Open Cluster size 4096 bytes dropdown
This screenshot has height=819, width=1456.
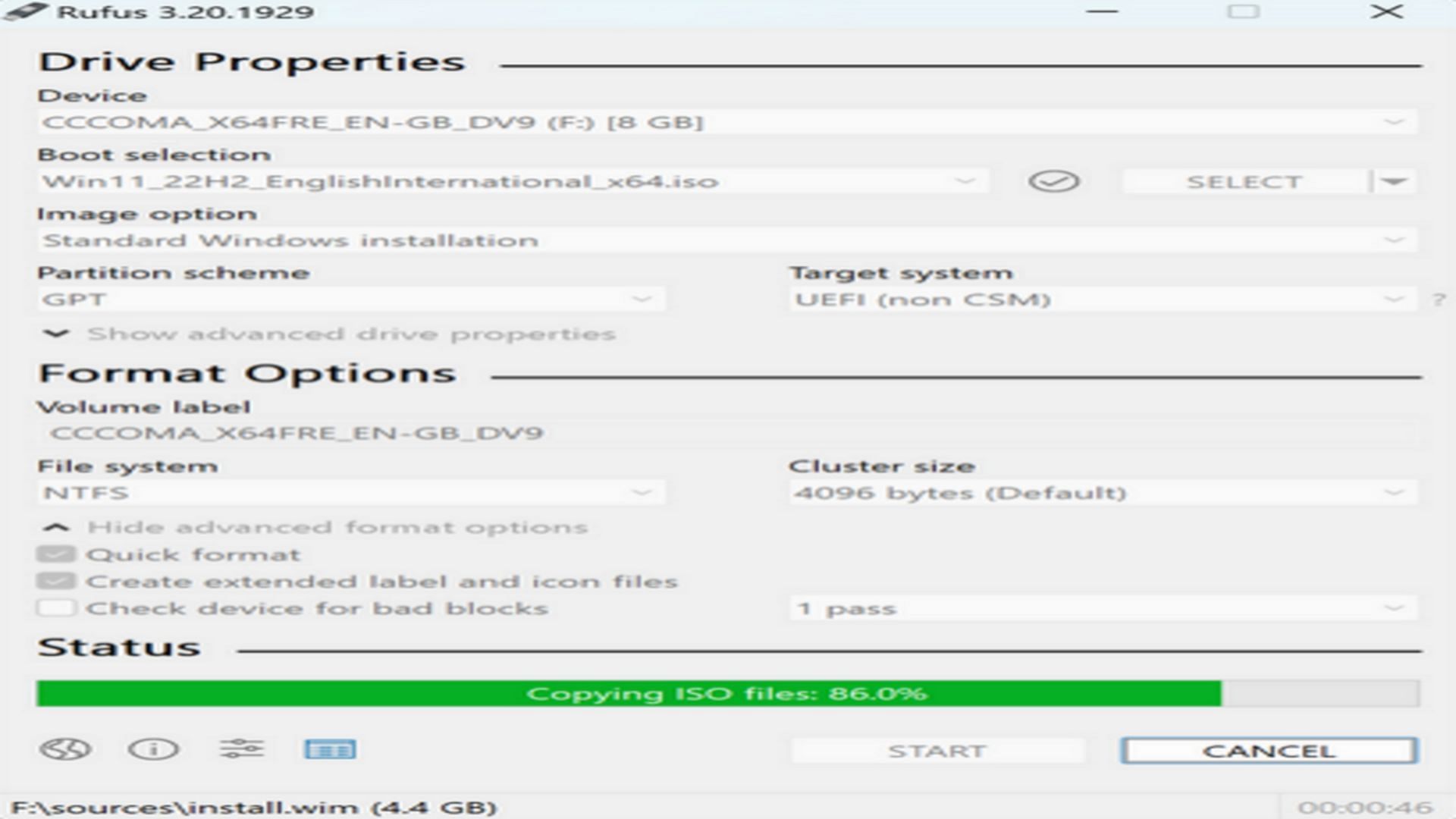[1395, 492]
